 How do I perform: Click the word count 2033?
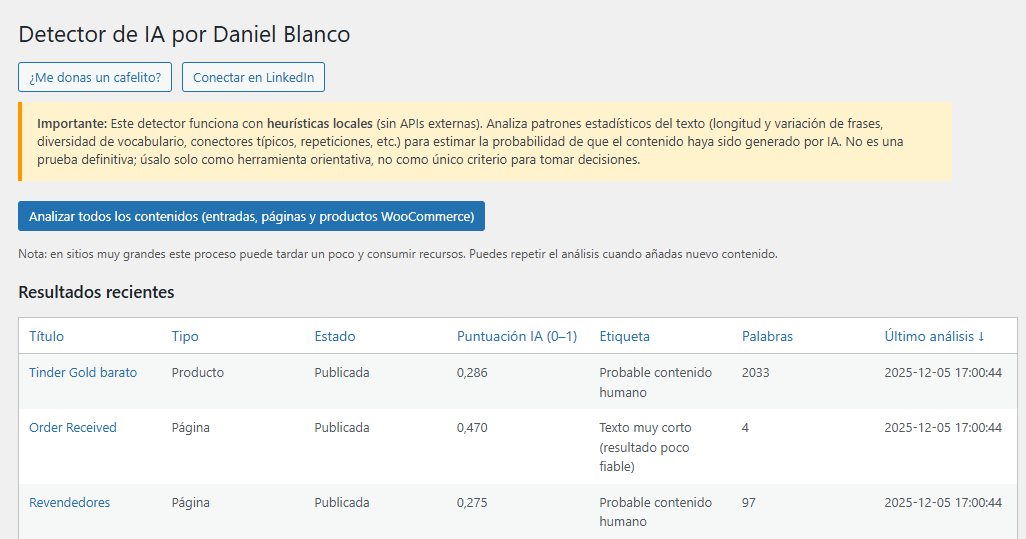(x=756, y=372)
